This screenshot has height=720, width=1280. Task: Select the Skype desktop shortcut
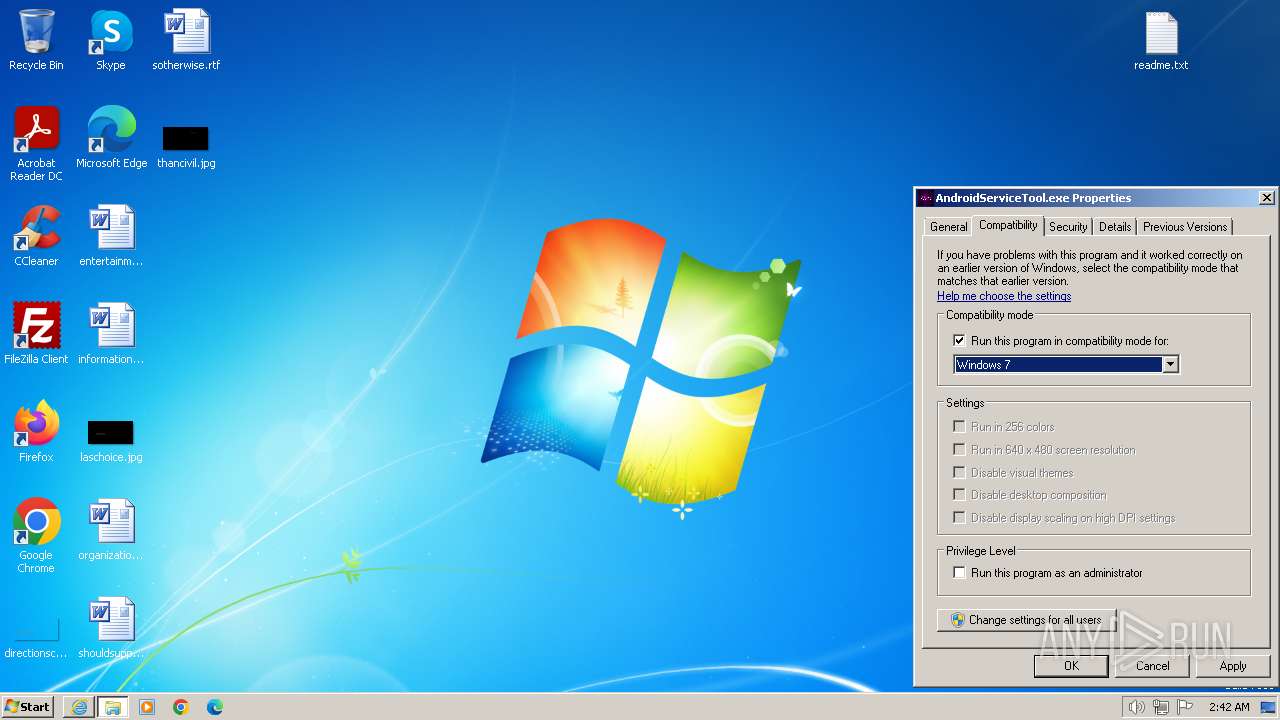coord(110,40)
